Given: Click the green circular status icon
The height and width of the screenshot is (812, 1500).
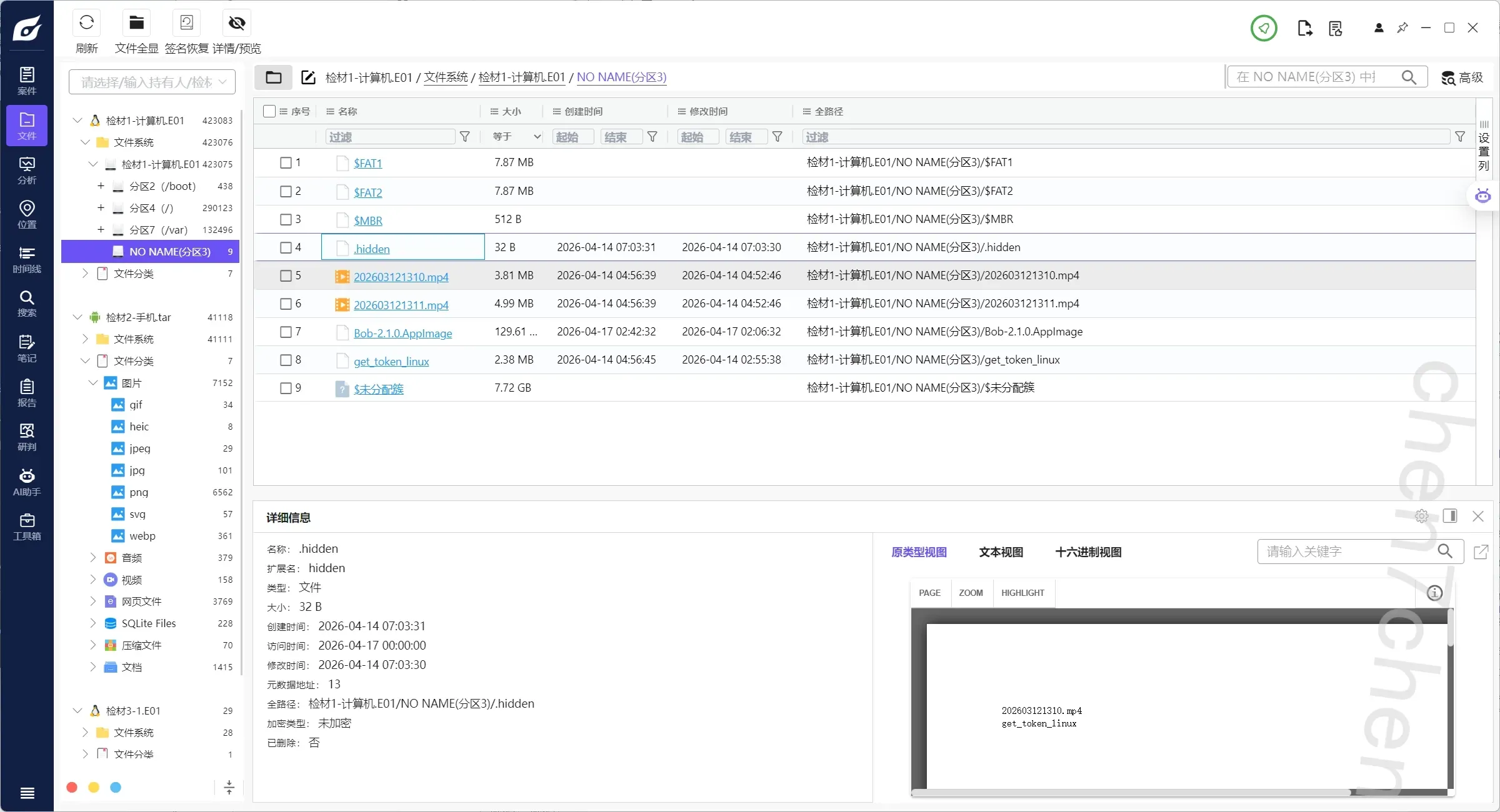Looking at the screenshot, I should tap(1264, 28).
